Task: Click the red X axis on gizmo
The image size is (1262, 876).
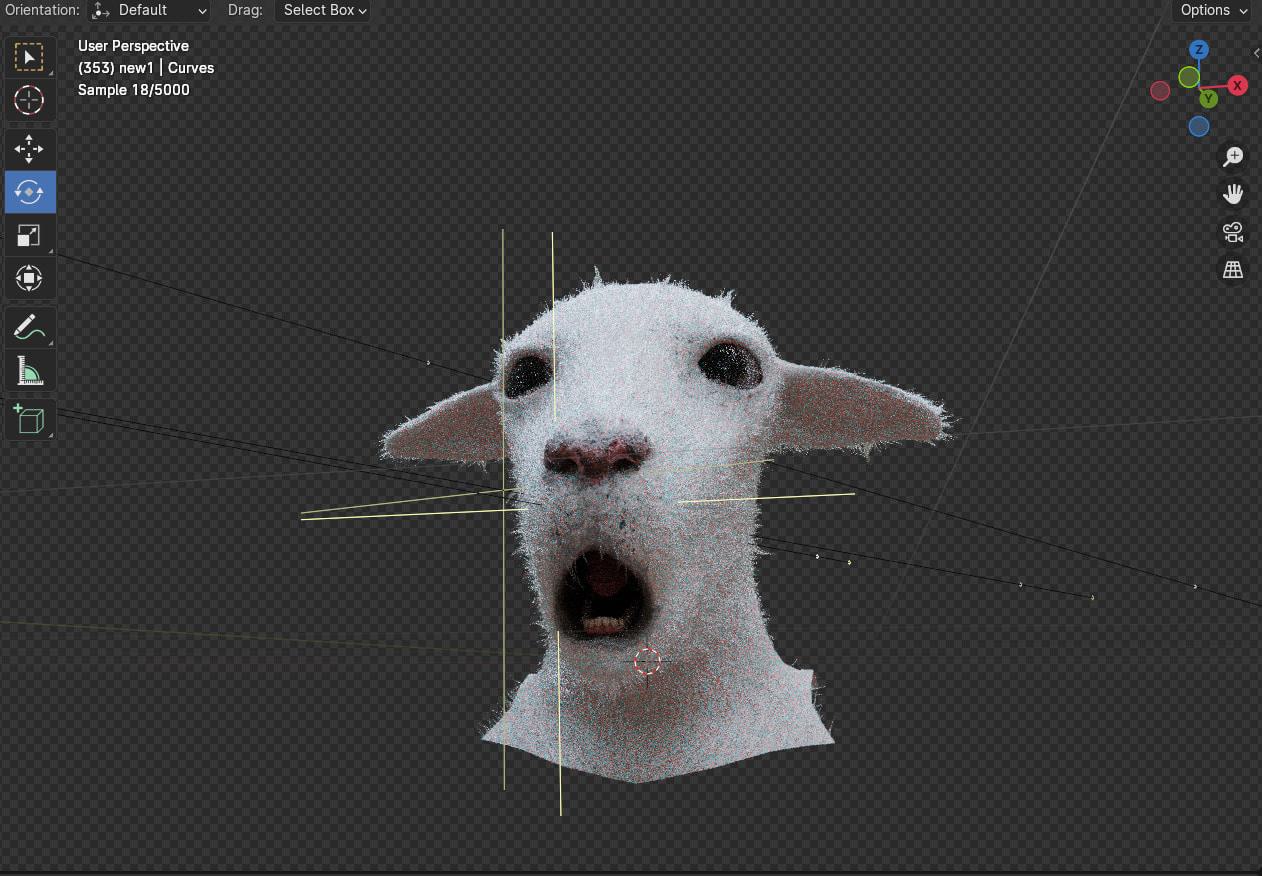Action: coord(1237,86)
